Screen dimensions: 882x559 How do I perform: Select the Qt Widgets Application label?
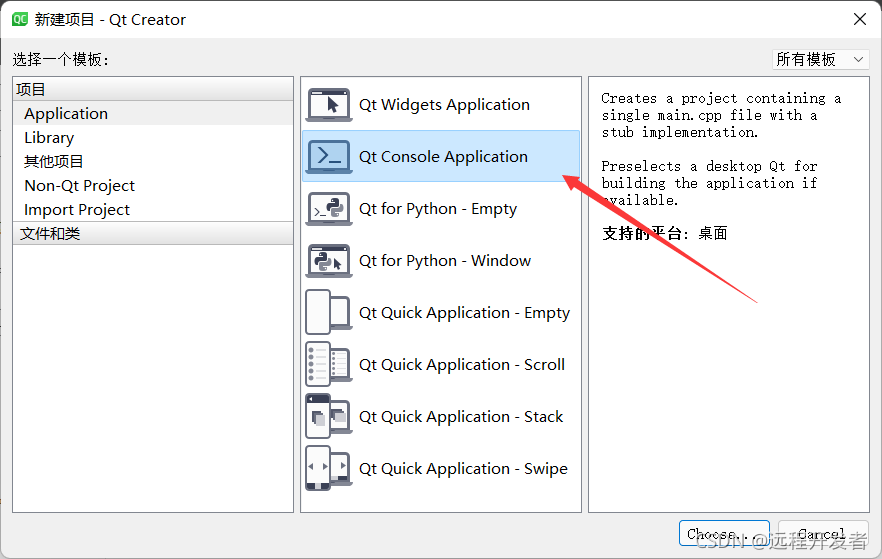pyautogui.click(x=444, y=105)
